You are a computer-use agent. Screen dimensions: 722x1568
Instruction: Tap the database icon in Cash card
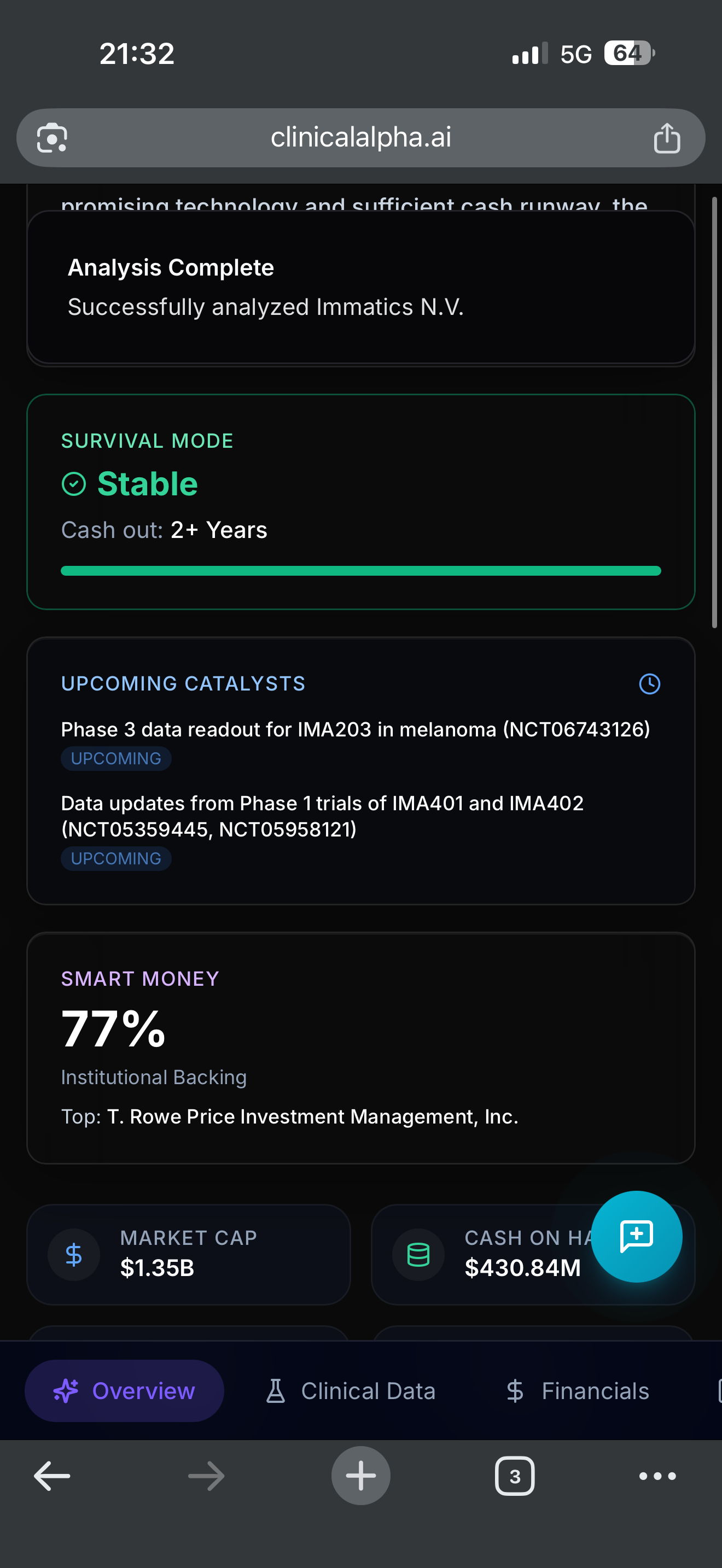tap(418, 1255)
